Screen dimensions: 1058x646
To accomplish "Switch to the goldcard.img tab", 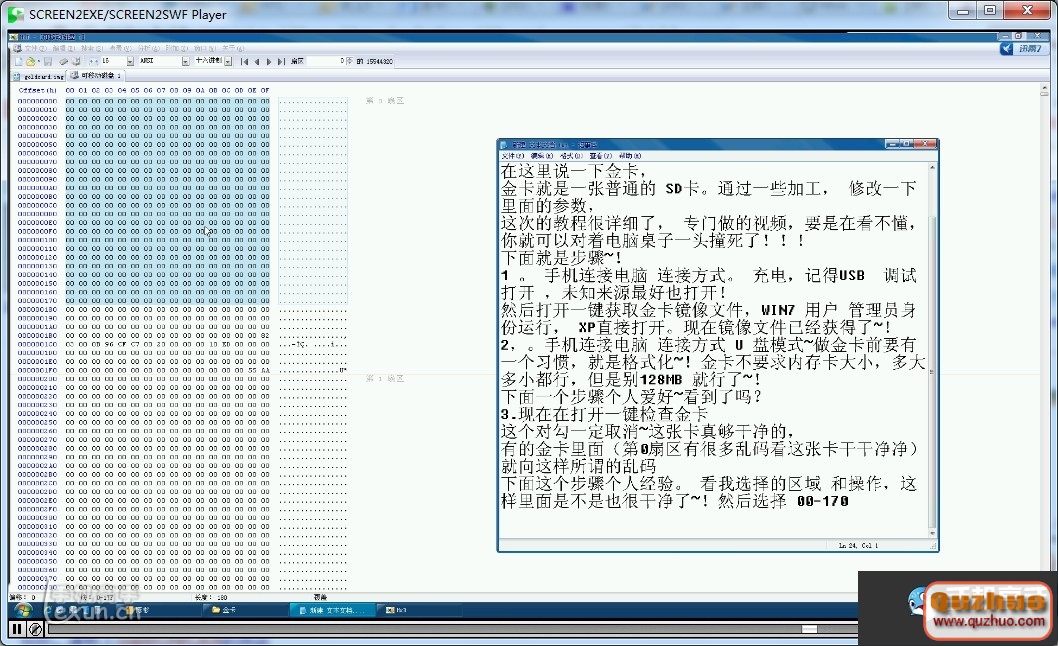I will 38,76.
